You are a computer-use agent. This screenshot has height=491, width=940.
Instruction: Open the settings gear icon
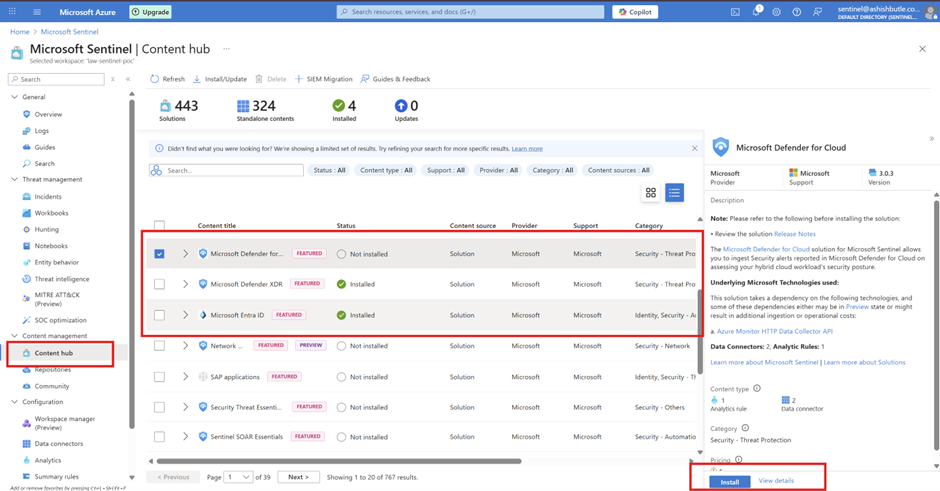(x=776, y=12)
